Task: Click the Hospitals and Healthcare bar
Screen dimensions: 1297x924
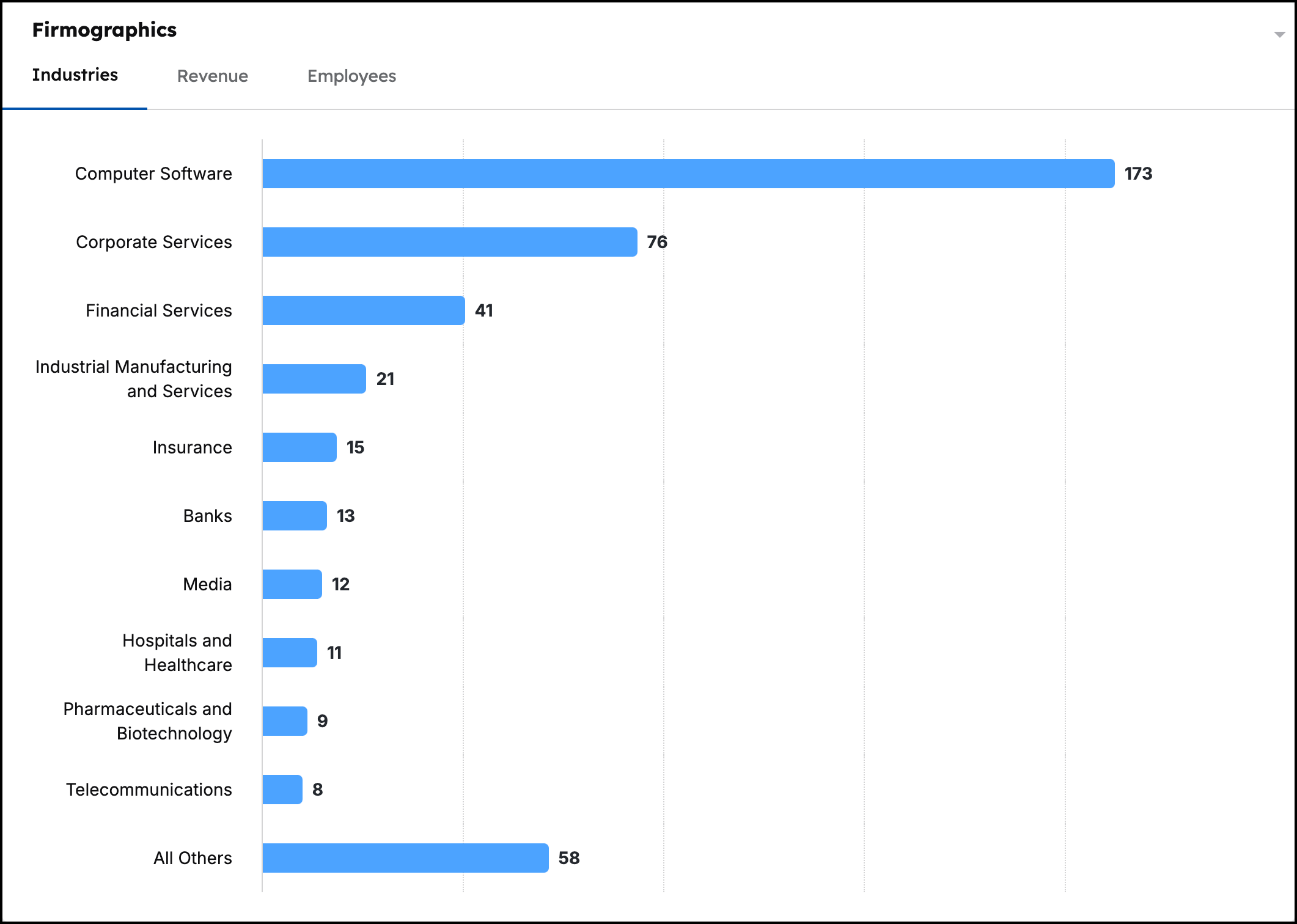Action: click(x=289, y=653)
